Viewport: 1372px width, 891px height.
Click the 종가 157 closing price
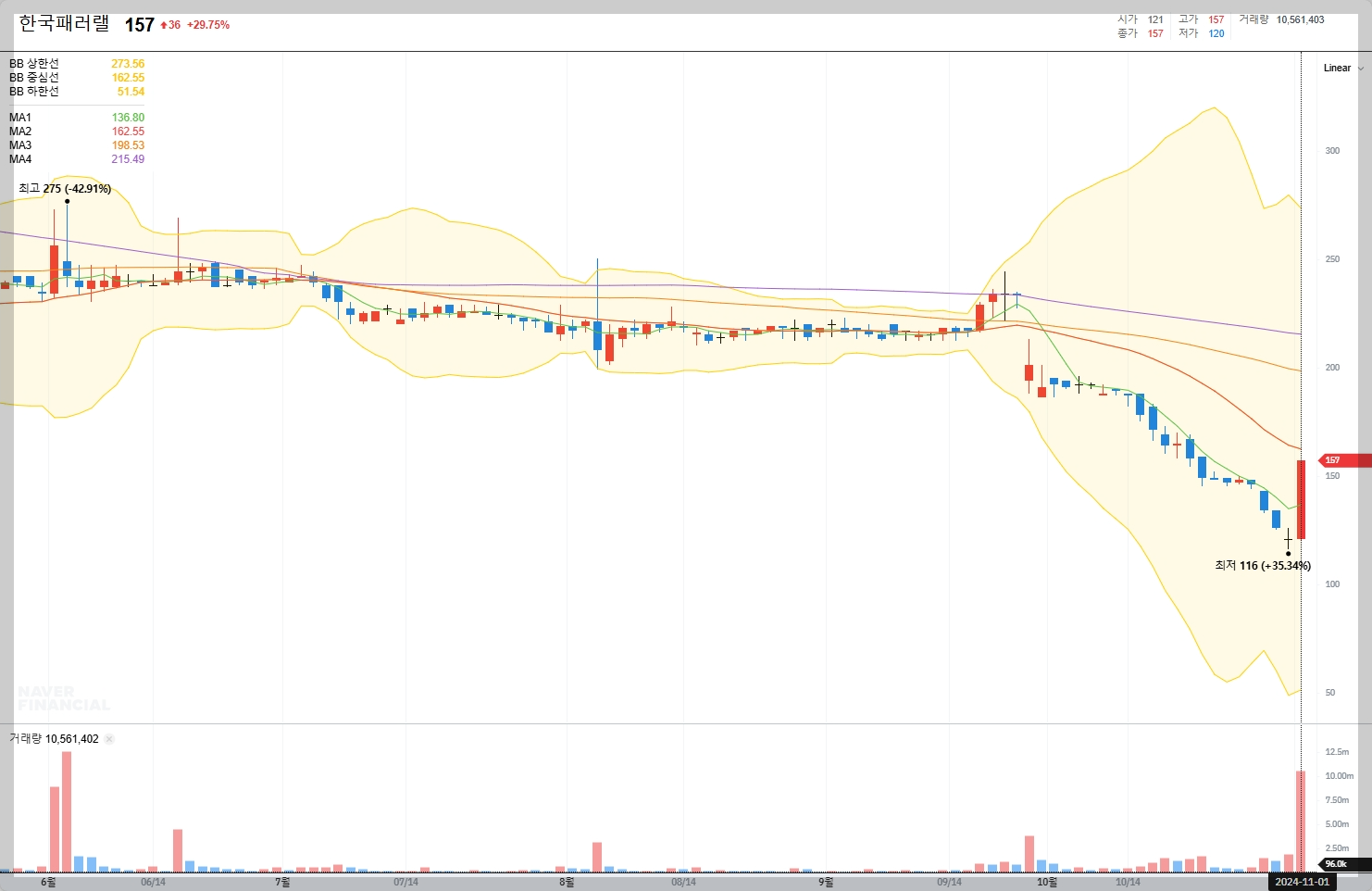(x=1141, y=33)
